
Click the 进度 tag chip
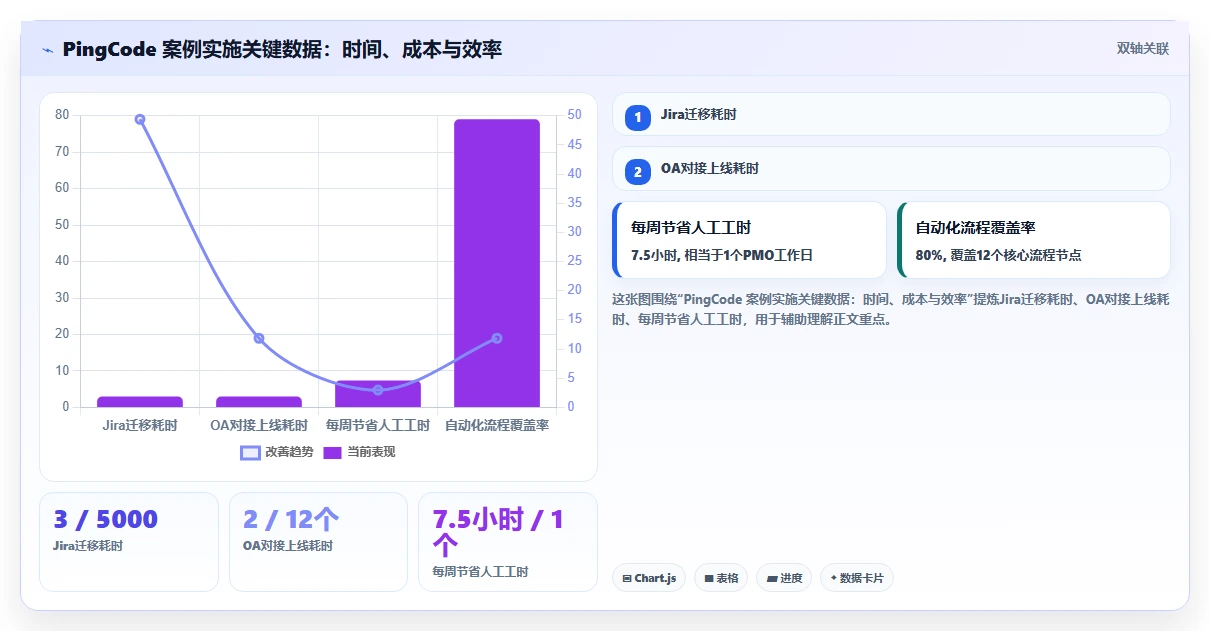[784, 578]
